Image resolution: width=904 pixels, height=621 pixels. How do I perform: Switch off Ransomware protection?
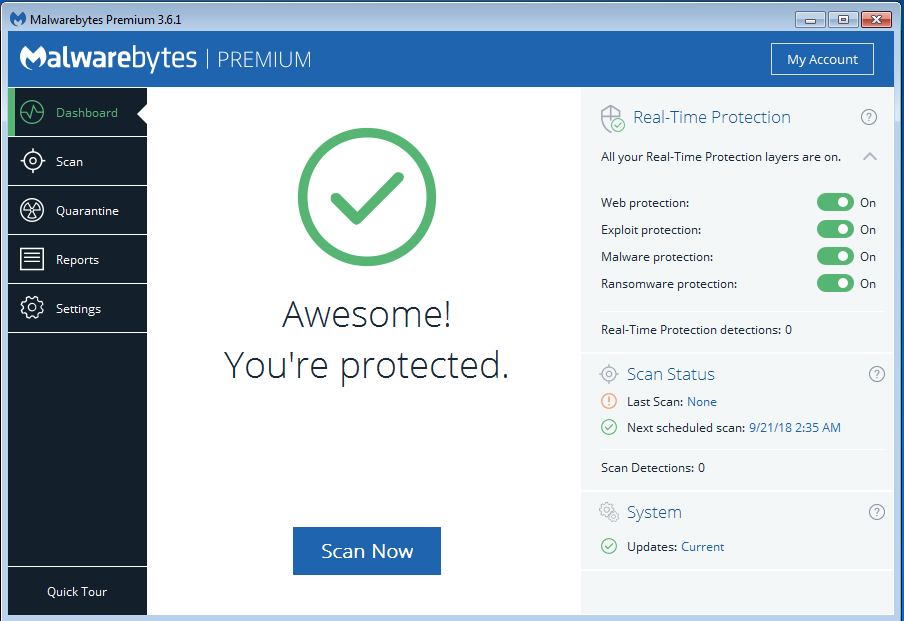(835, 284)
